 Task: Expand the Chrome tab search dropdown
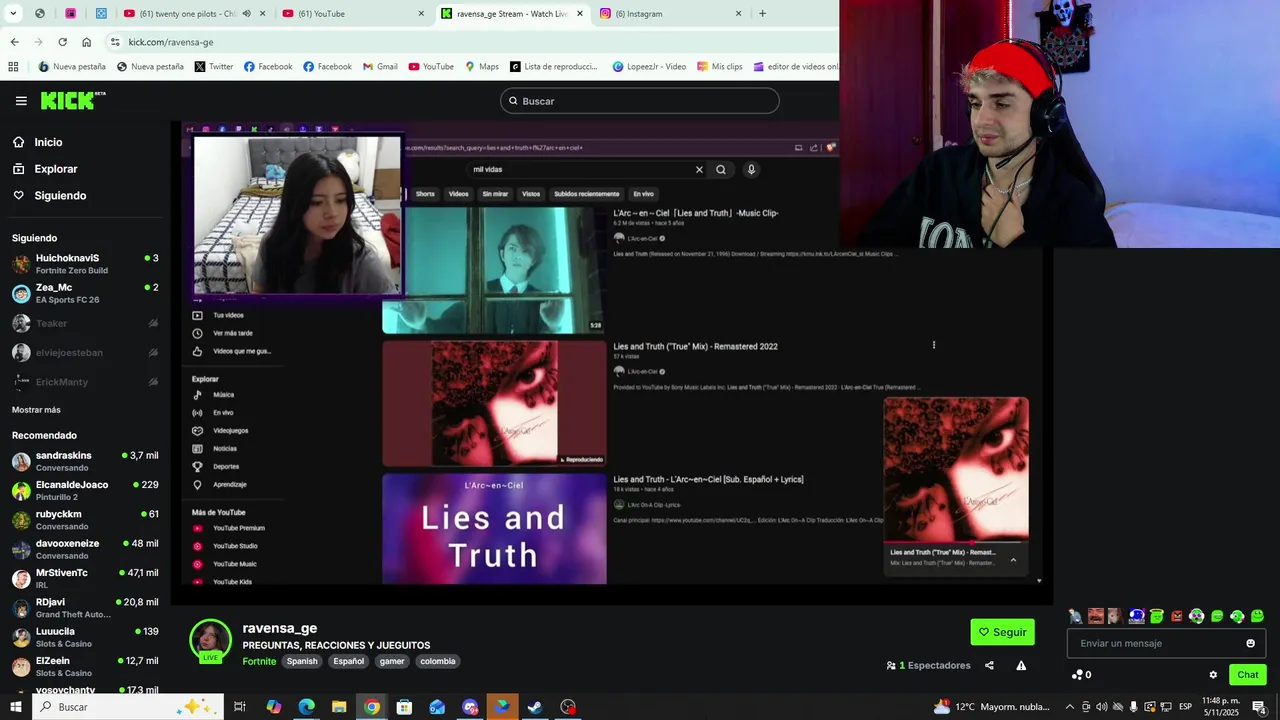(x=13, y=14)
